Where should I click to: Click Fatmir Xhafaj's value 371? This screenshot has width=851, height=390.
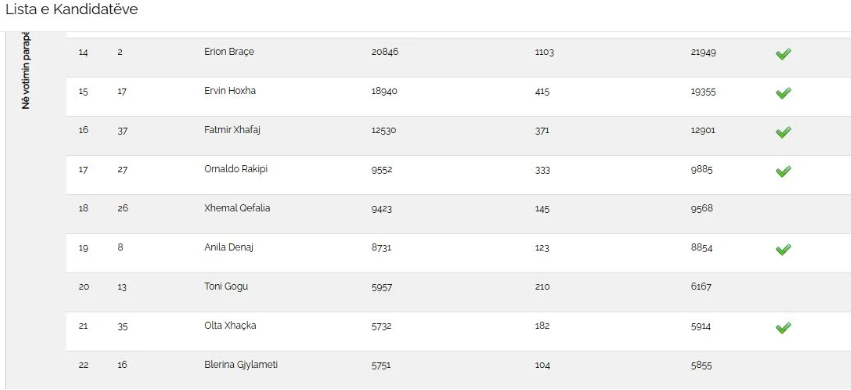pyautogui.click(x=542, y=130)
